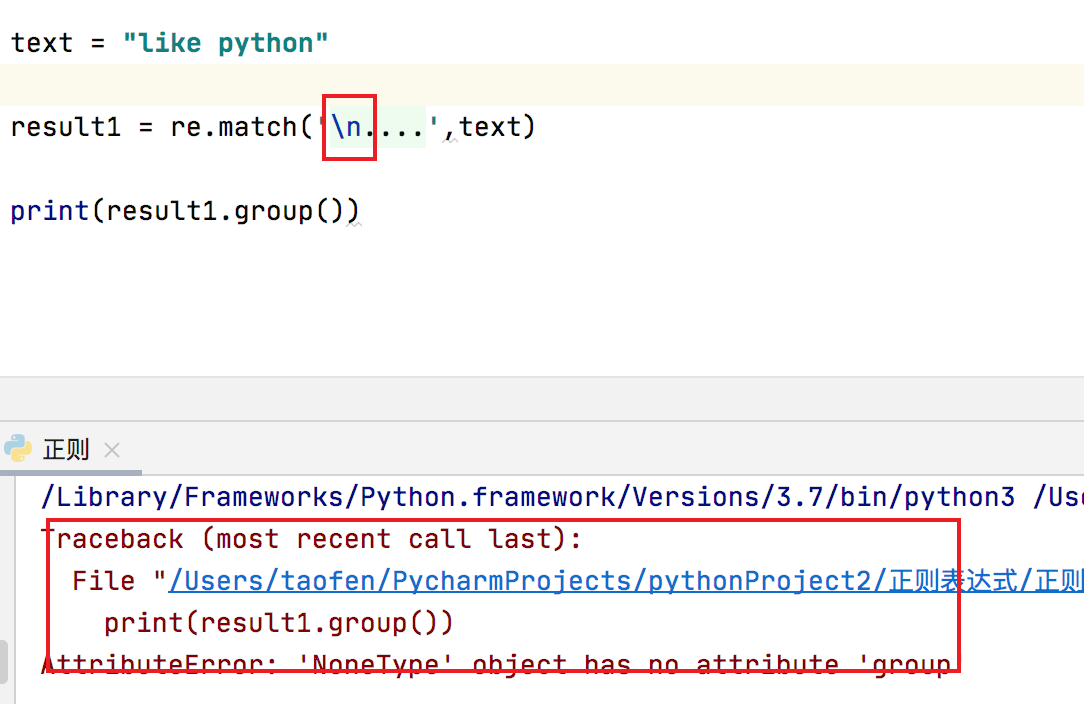1084x704 pixels.
Task: Click the Traceback (most recent call last) line
Action: [312, 539]
